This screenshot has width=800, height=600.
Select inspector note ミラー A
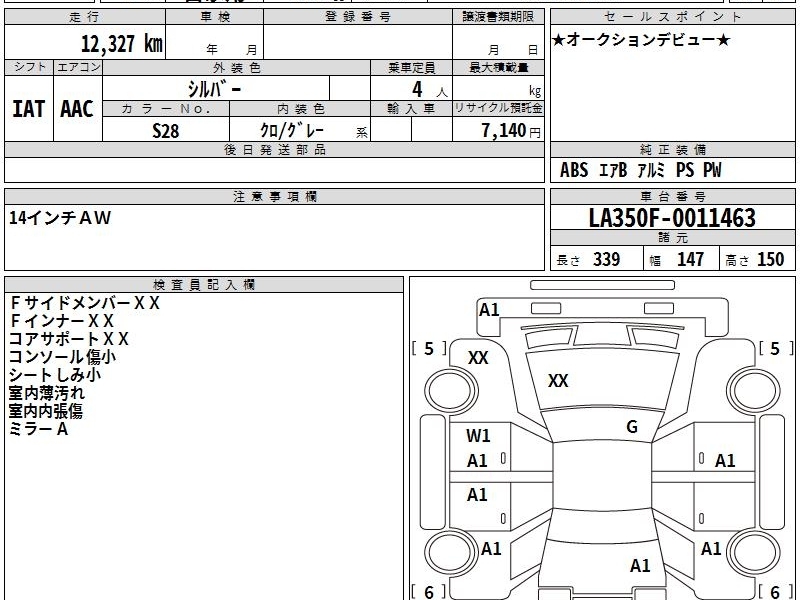(39, 429)
